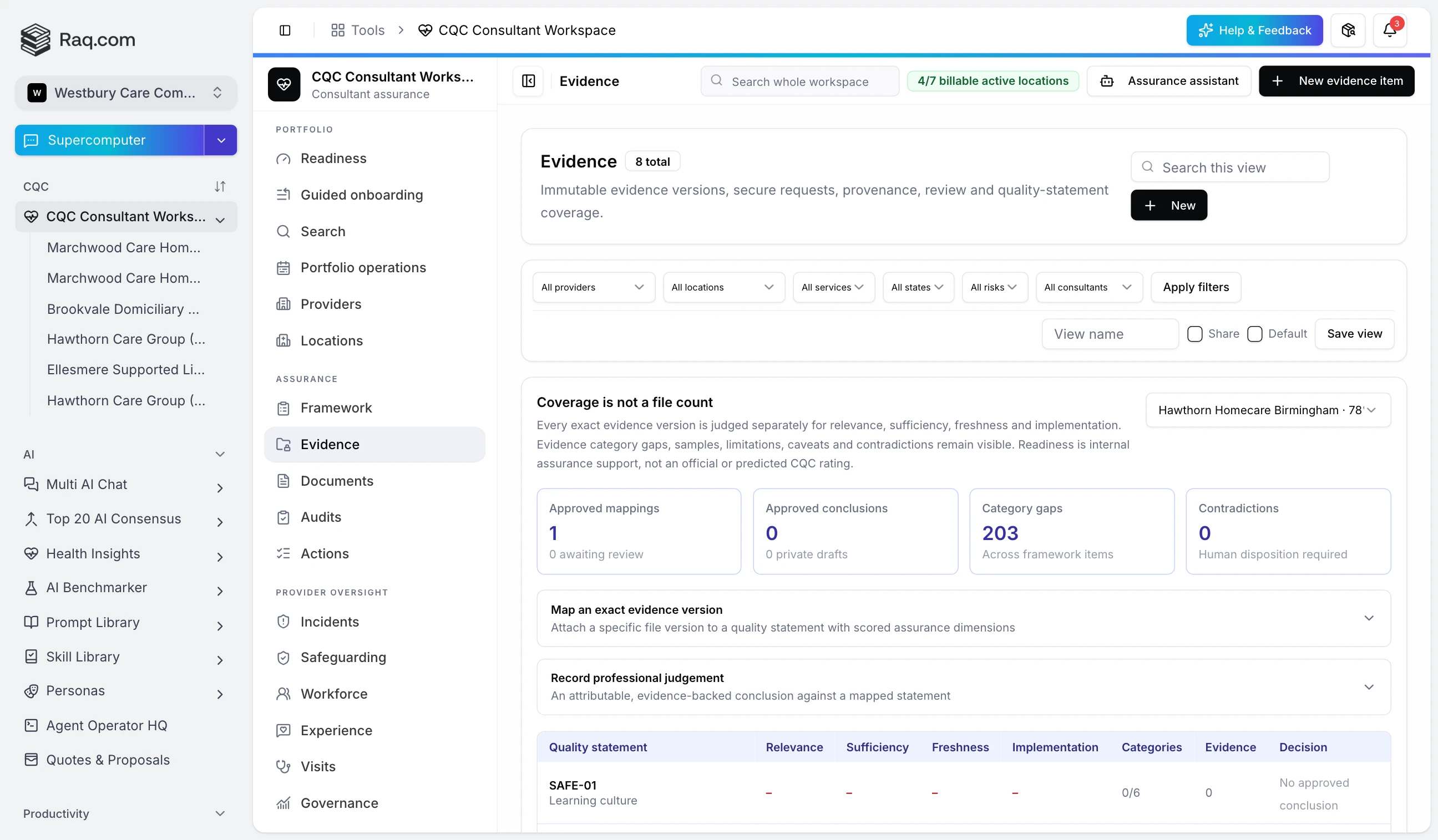The image size is (1438, 840).
Task: Click the New button under Search this view
Action: tap(1169, 205)
